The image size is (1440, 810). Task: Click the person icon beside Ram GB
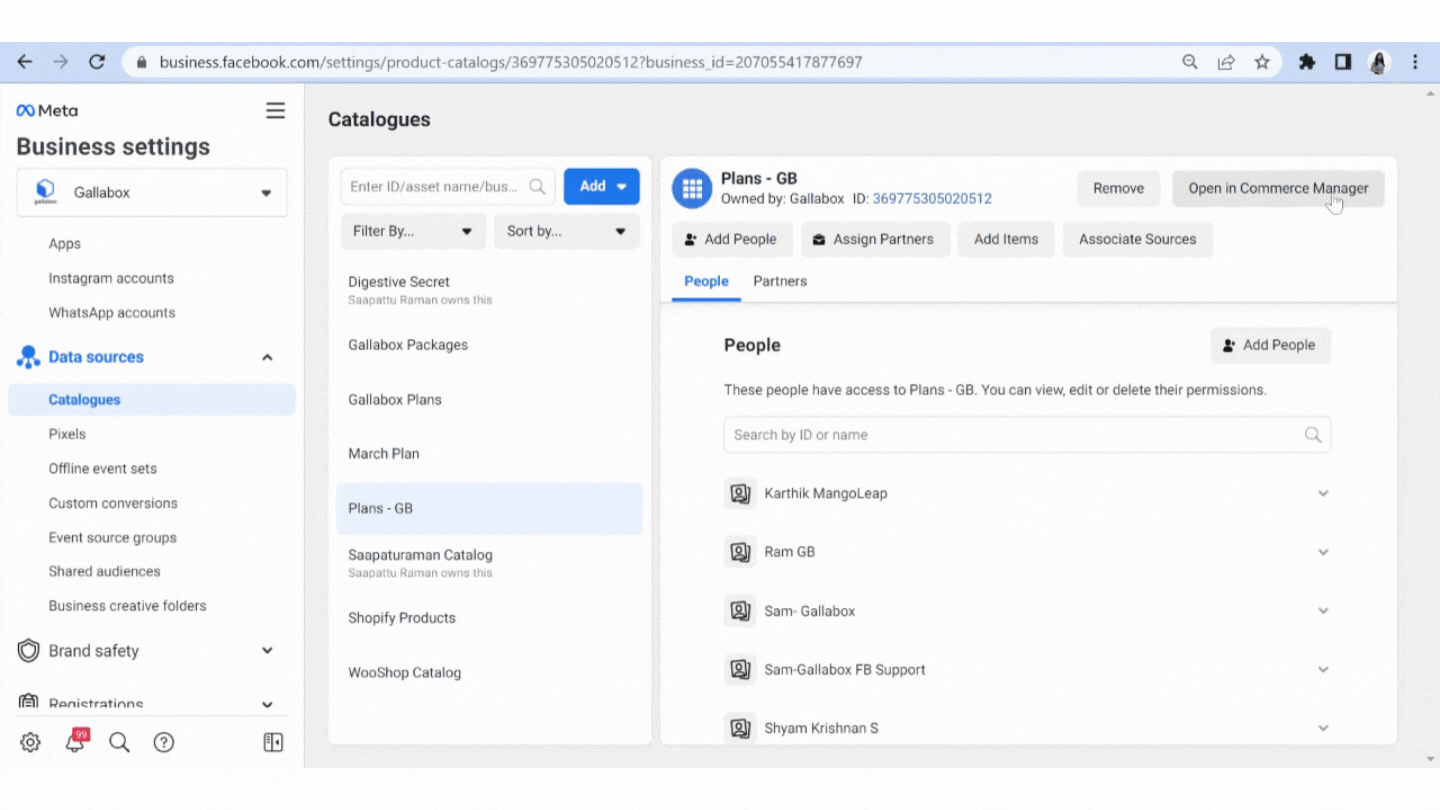[740, 552]
